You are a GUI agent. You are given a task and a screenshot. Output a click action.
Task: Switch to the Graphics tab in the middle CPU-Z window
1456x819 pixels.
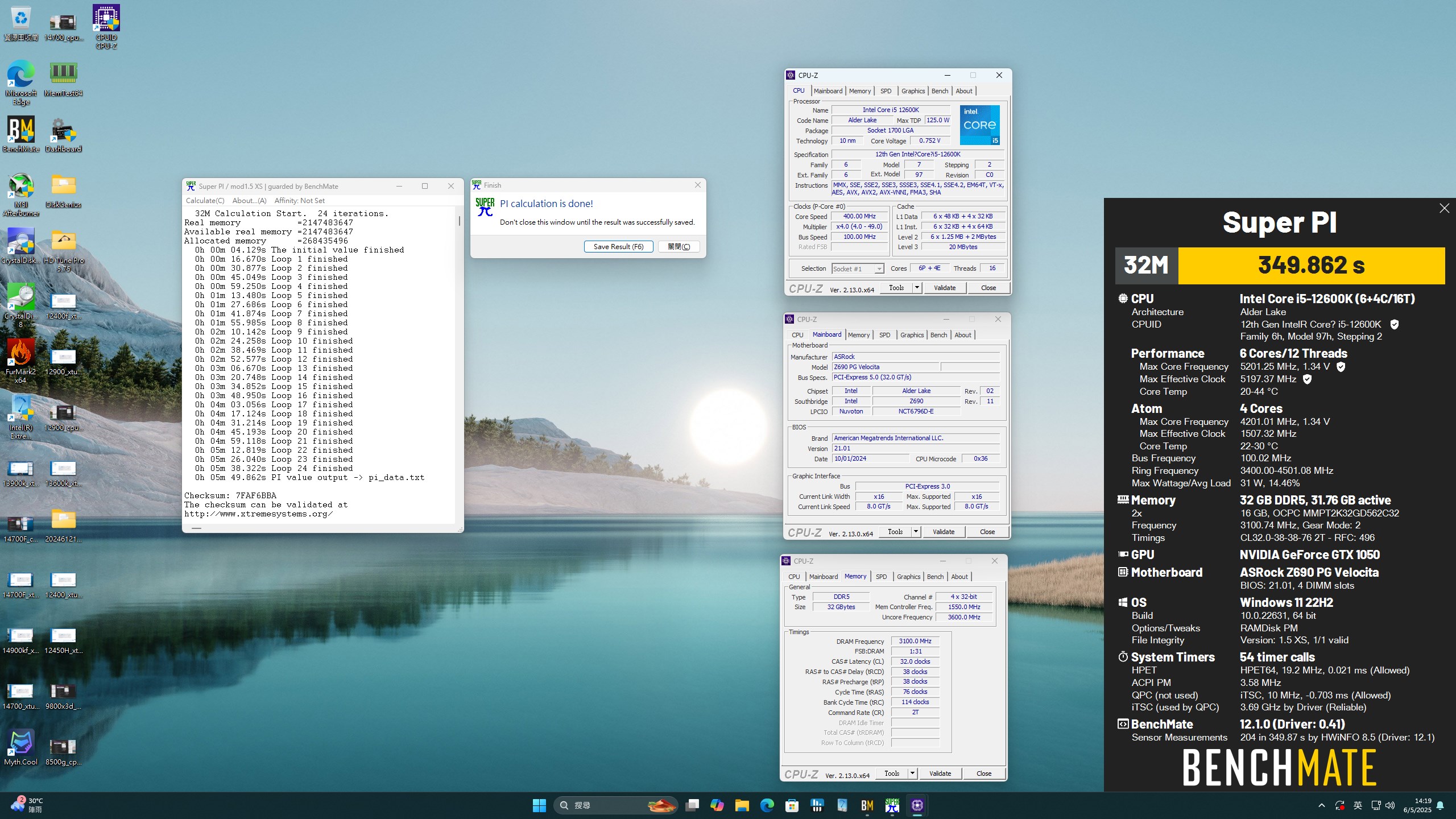click(912, 335)
